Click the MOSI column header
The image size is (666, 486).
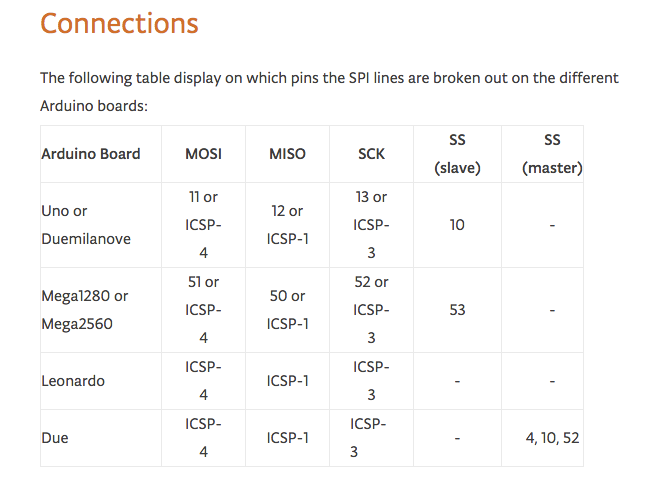point(203,154)
